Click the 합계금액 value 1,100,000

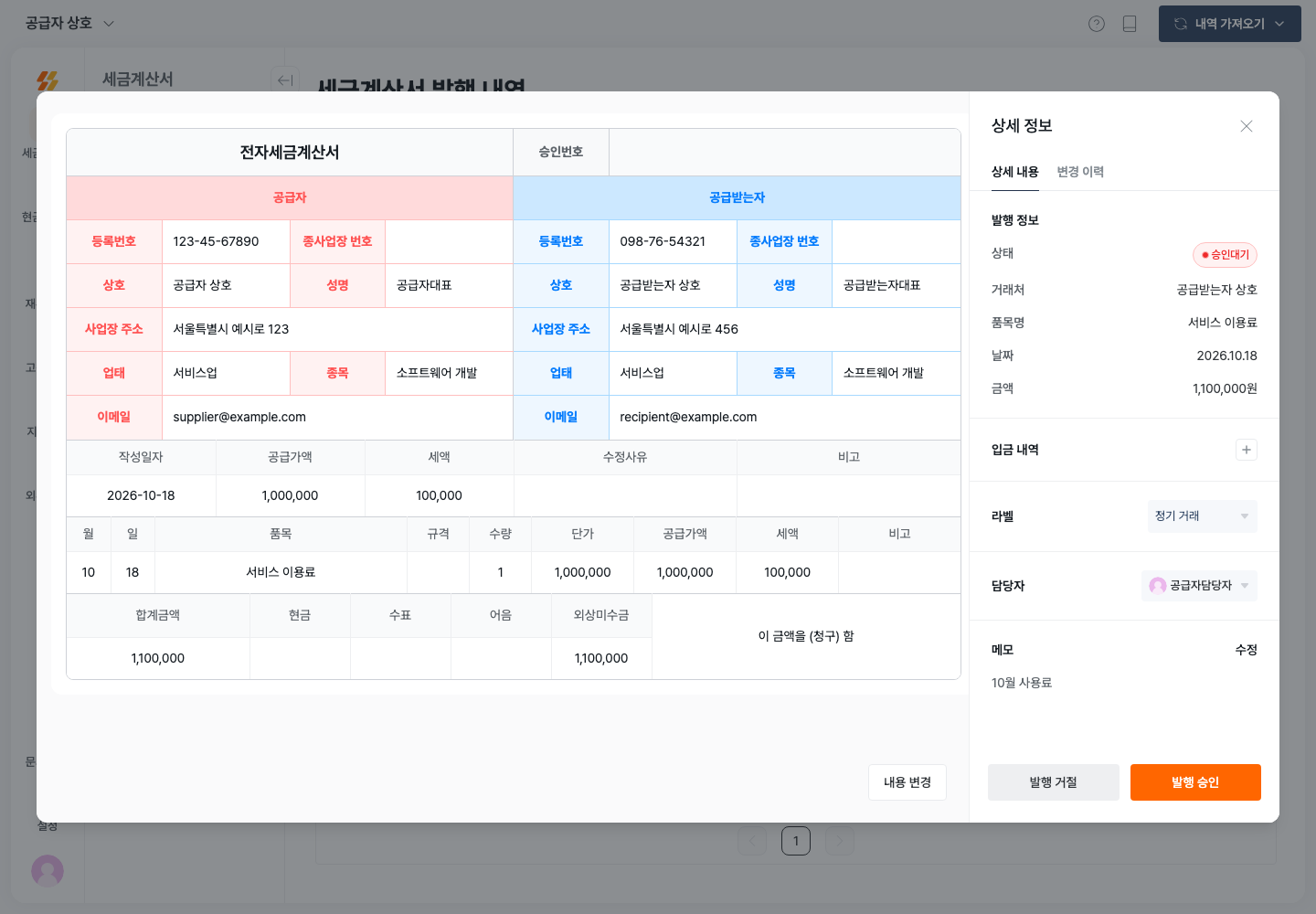158,658
